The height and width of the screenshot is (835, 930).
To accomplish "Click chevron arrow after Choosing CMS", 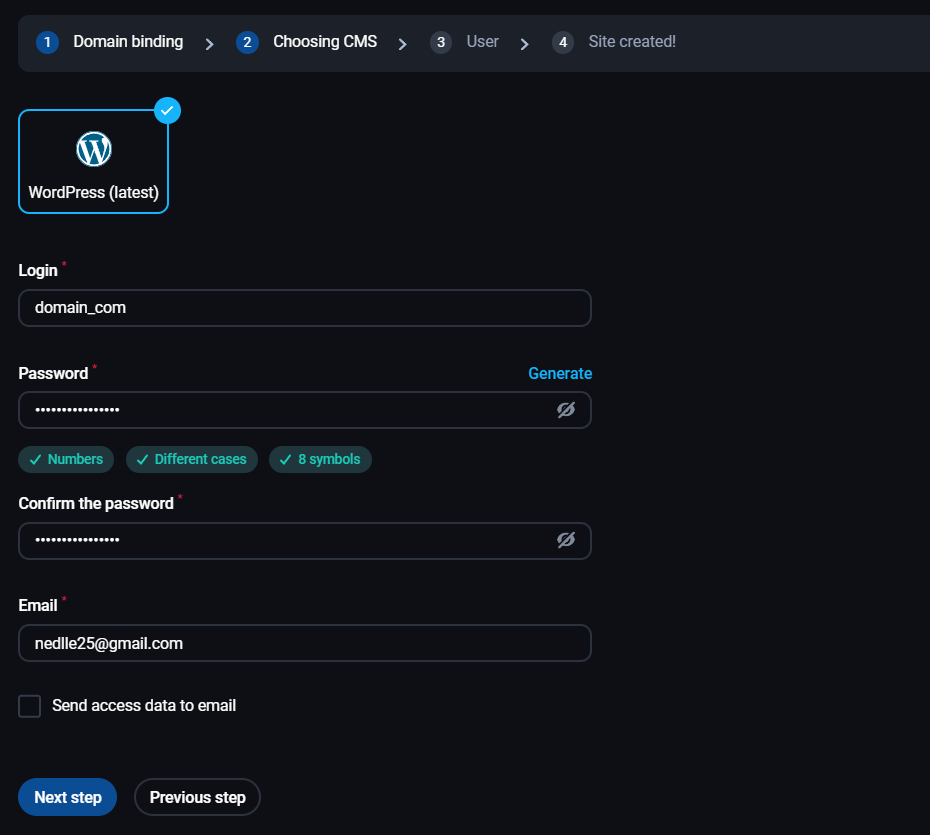I will point(402,44).
